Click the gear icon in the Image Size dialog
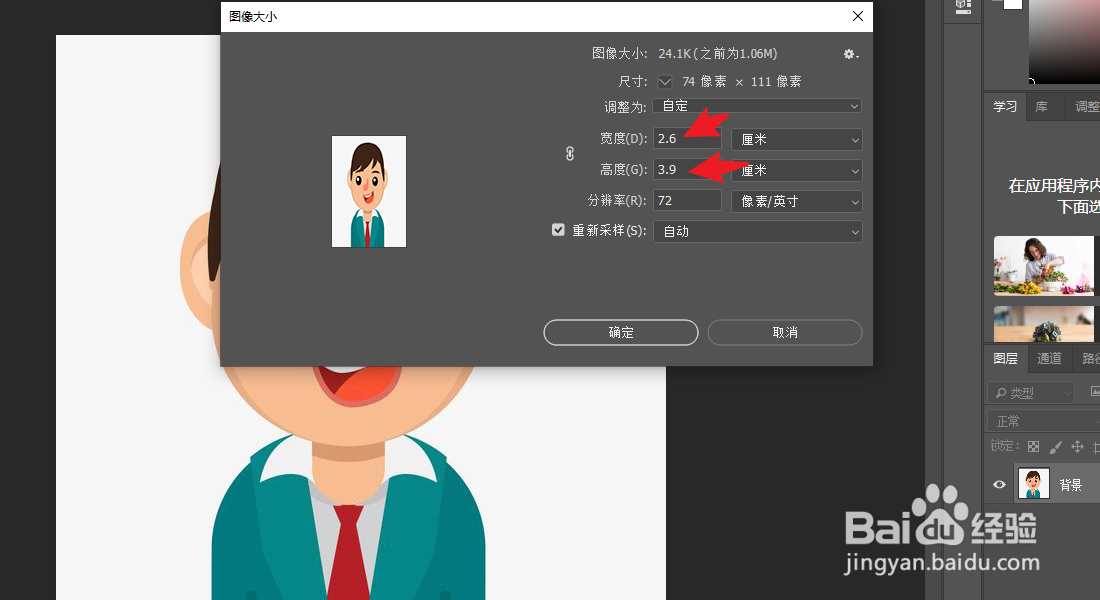This screenshot has height=600, width=1100. 849,54
